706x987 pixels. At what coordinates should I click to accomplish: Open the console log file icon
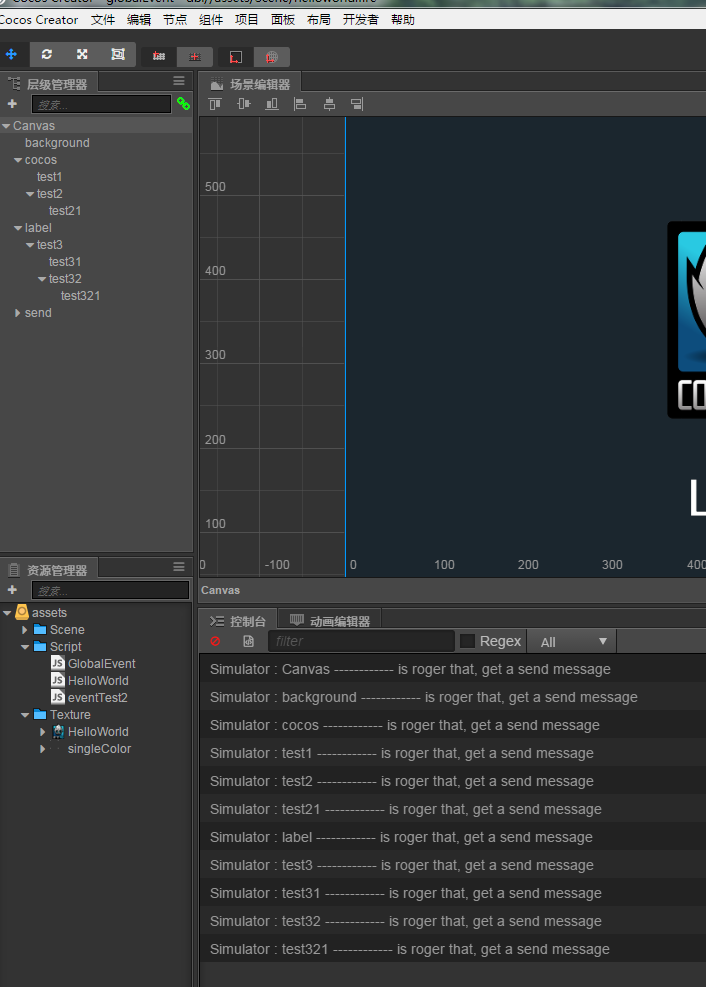(x=249, y=641)
